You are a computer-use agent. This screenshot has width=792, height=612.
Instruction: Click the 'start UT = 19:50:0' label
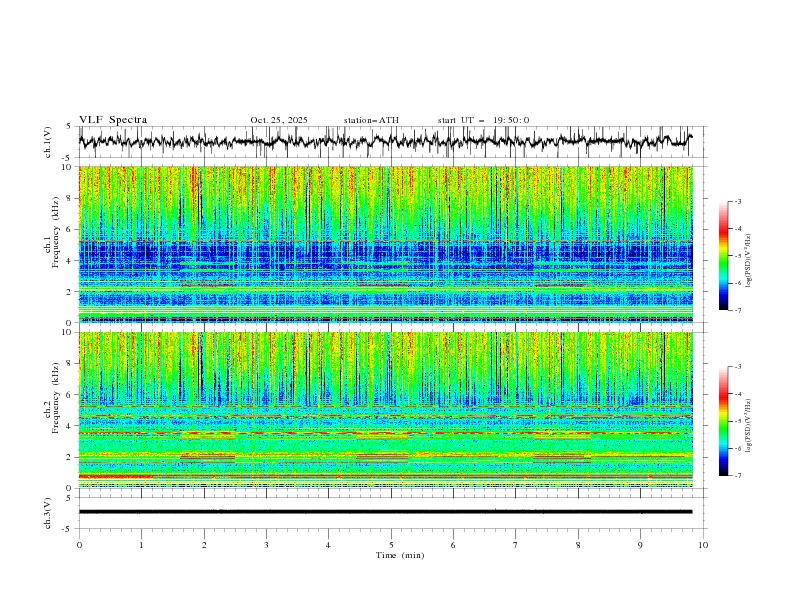point(483,120)
